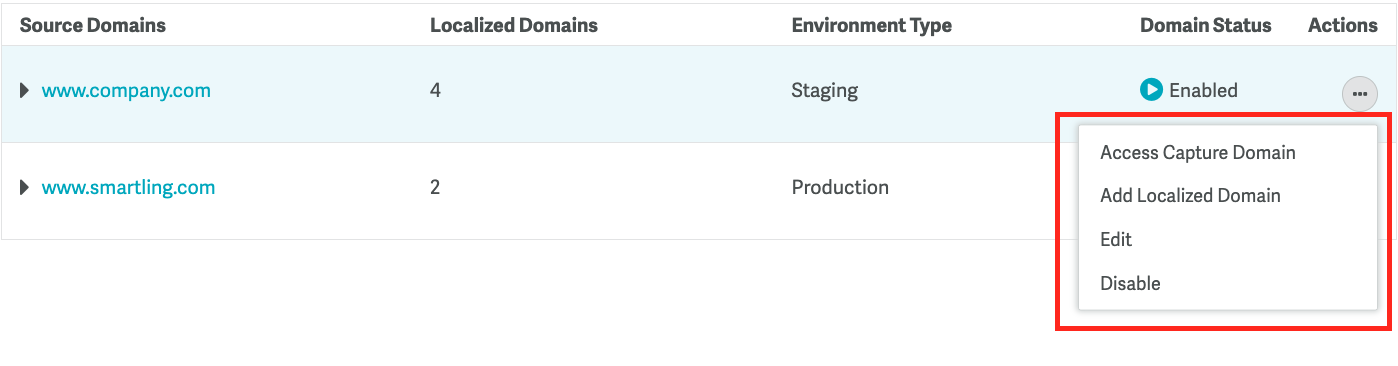This screenshot has height=366, width=1398.
Task: Choose Disable from the actions menu
Action: 1130,283
